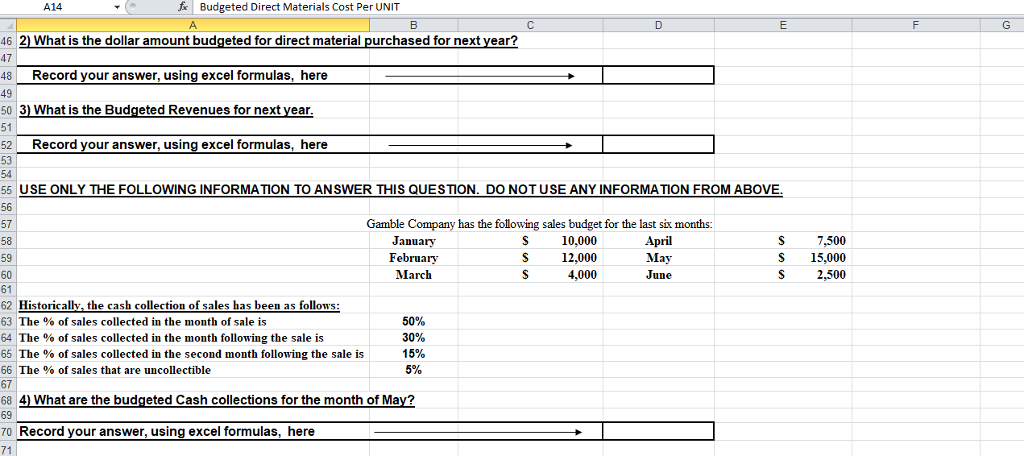Viewport: 1024px width, 456px height.
Task: Select row 48 header
Action: (8, 75)
